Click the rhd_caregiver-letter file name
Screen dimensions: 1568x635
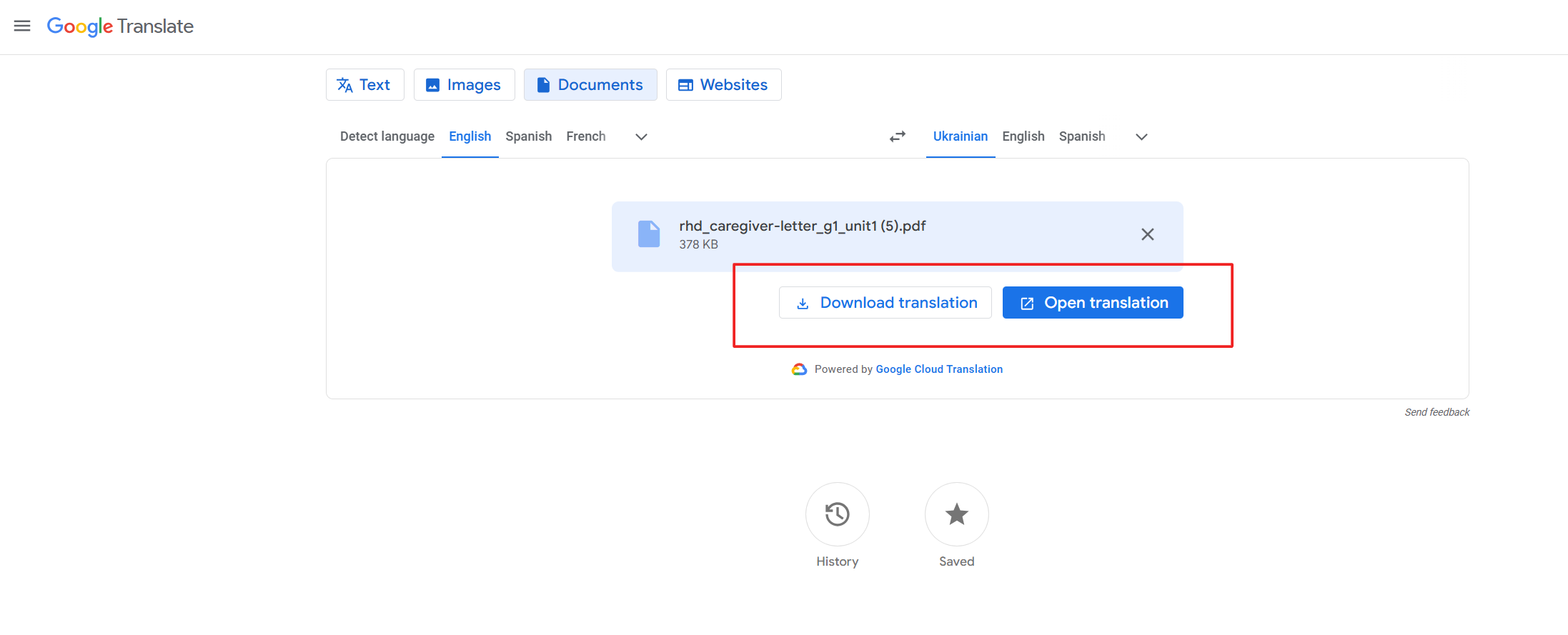click(803, 226)
